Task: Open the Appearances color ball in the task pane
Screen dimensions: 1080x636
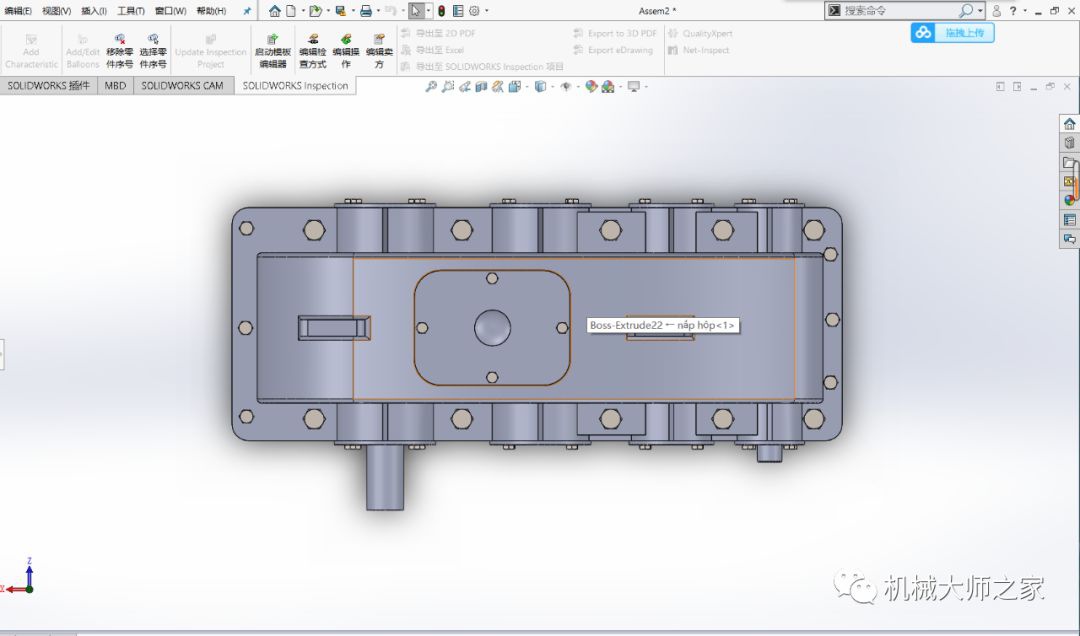Action: (x=1069, y=200)
